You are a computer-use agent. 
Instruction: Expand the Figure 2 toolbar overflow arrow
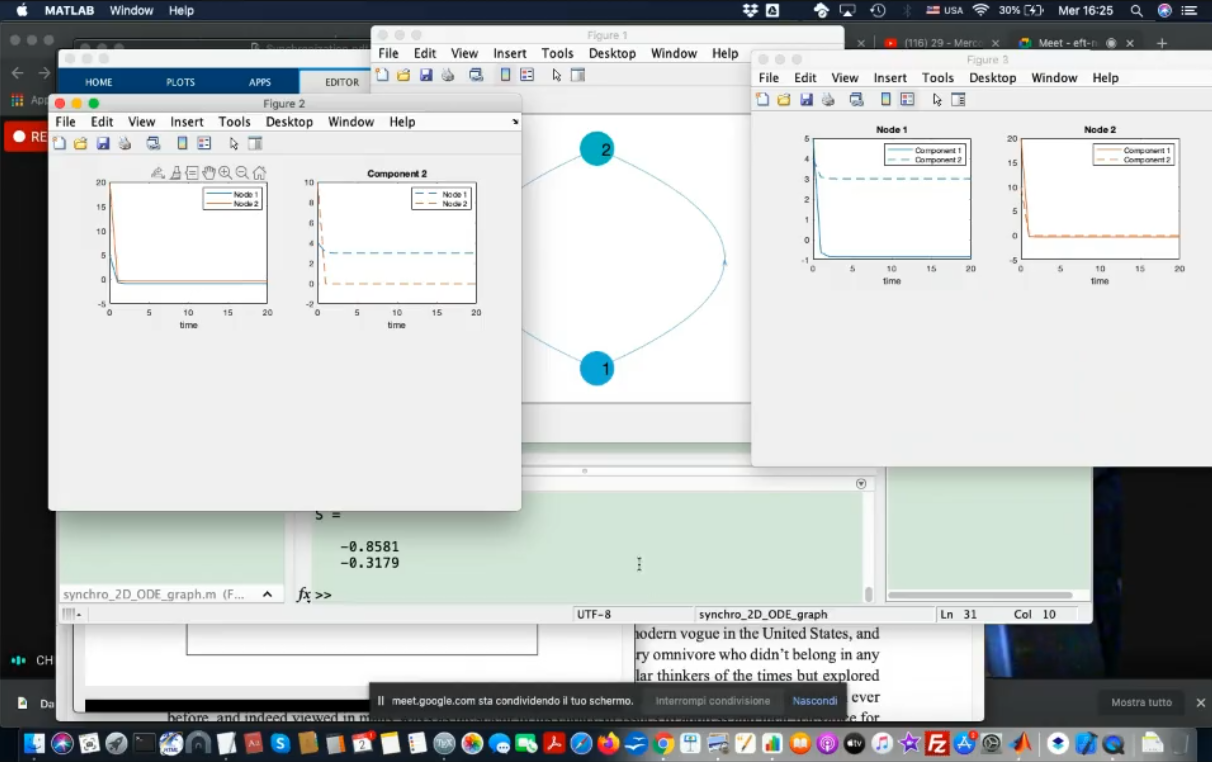(x=515, y=122)
